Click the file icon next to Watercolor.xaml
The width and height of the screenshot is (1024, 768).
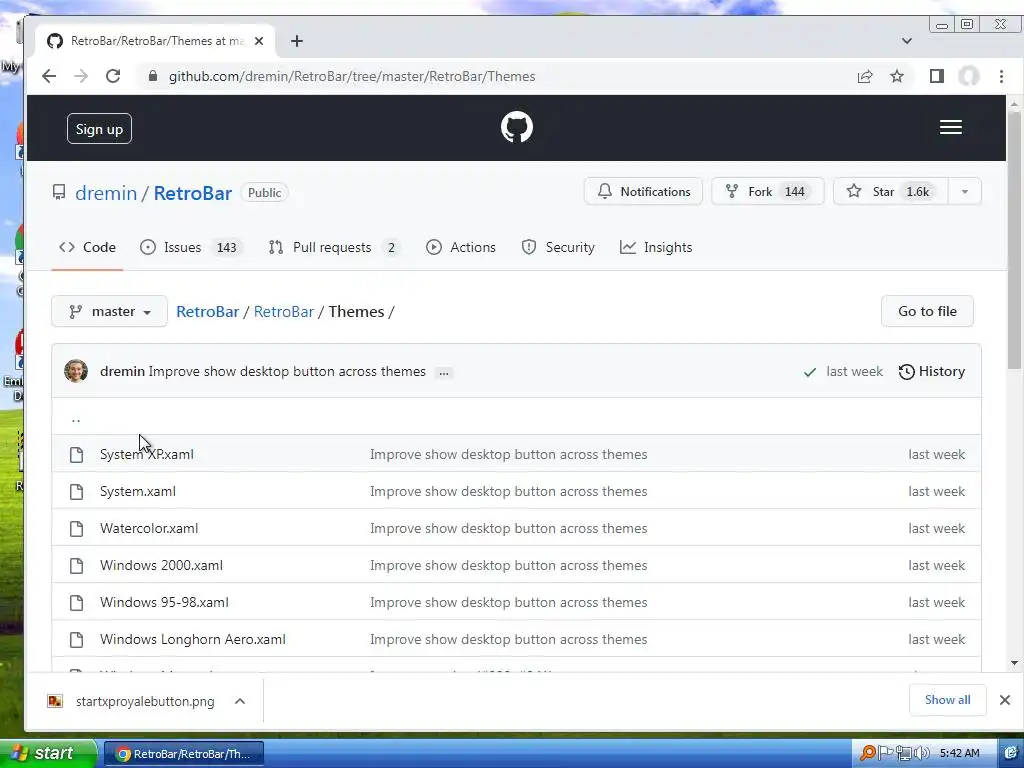[x=76, y=528]
